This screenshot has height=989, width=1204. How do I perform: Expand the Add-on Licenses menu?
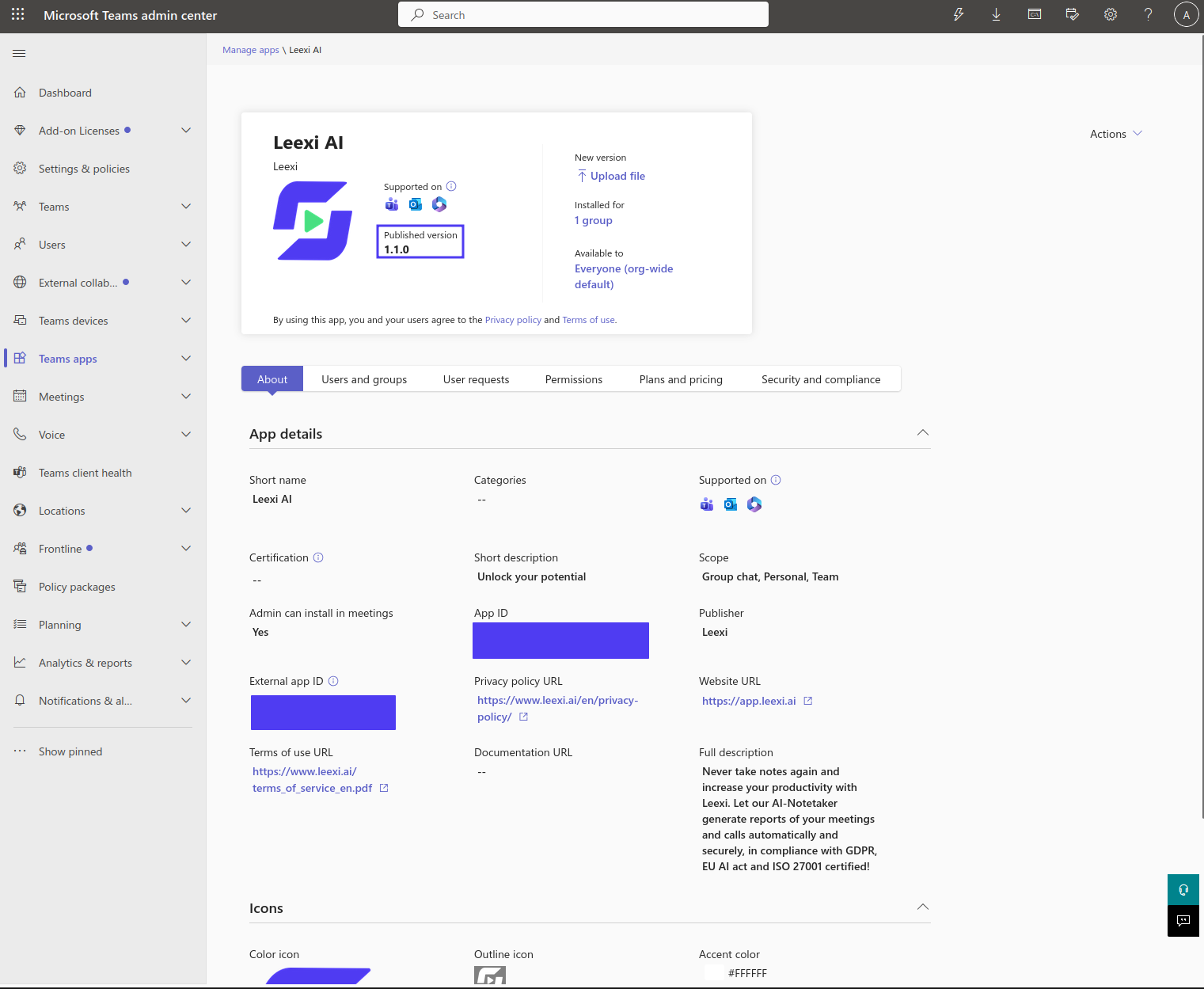point(186,131)
